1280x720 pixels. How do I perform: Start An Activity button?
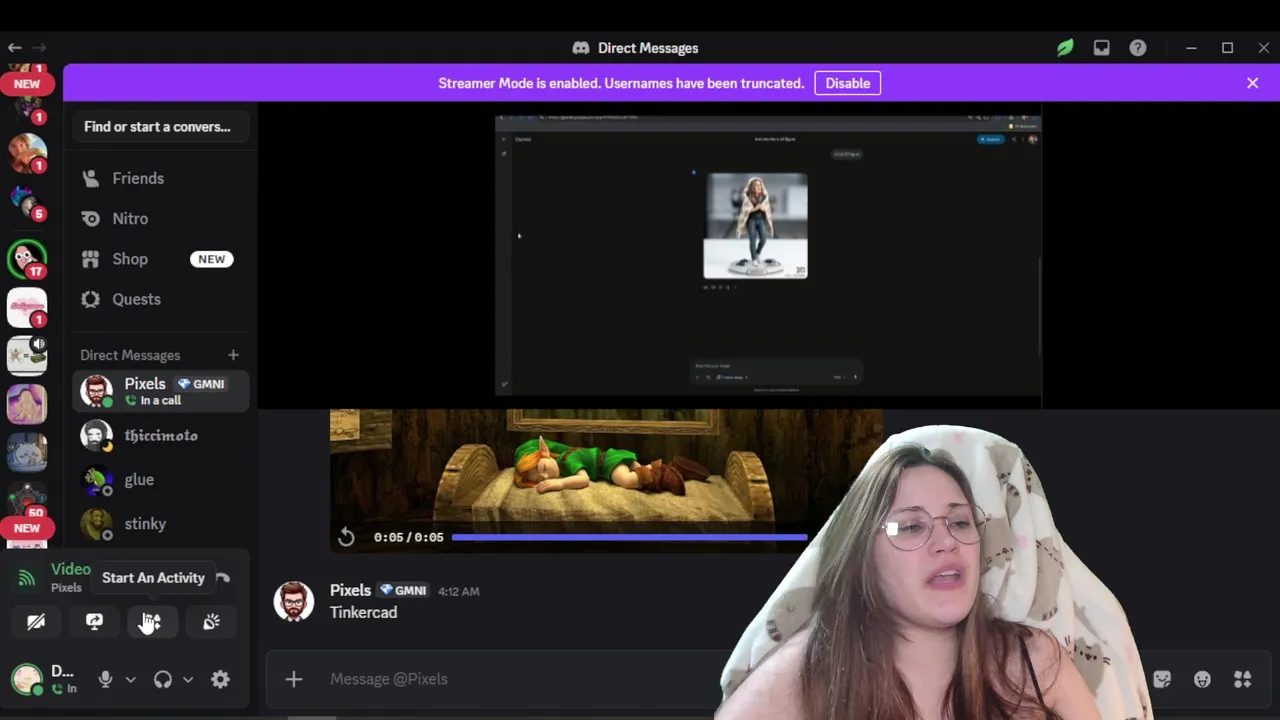(x=152, y=622)
